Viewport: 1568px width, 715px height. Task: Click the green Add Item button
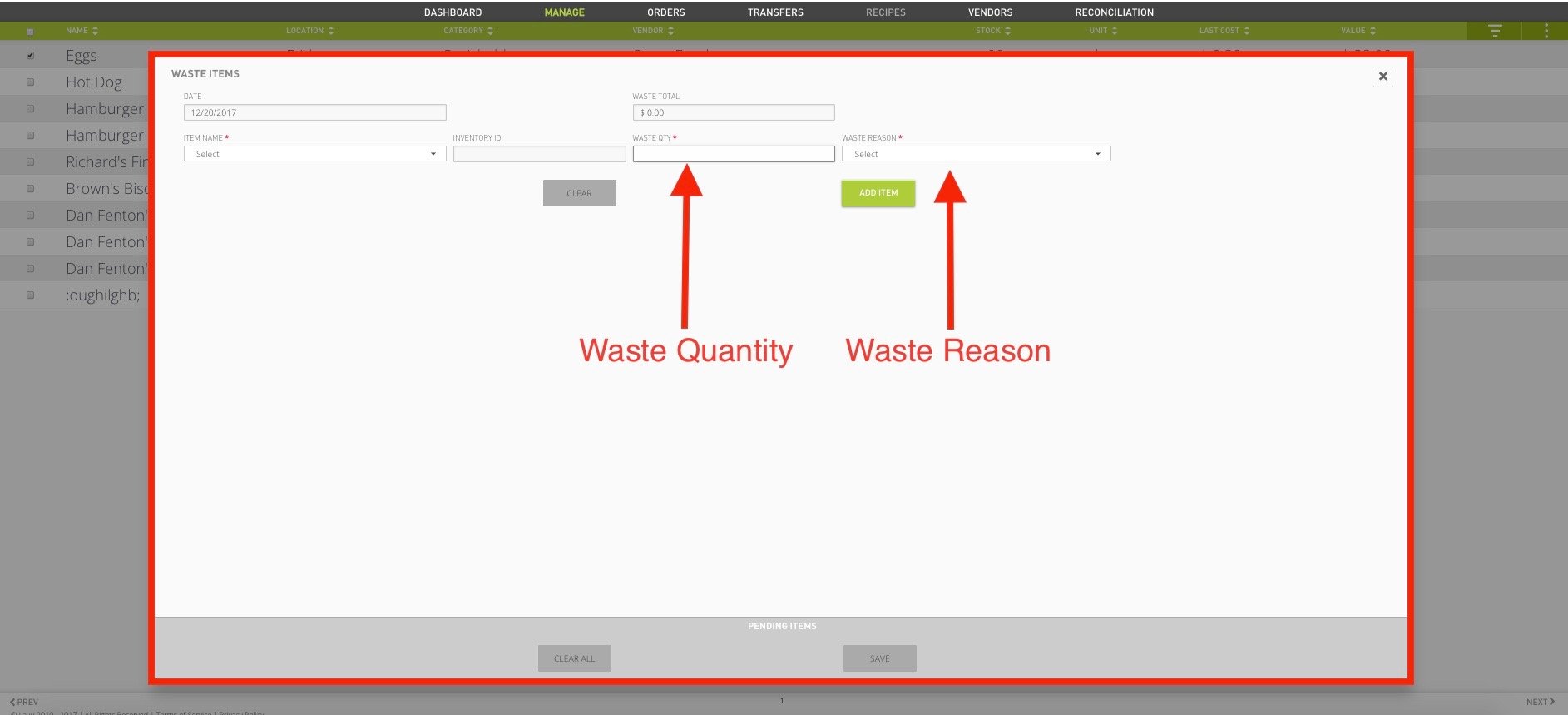tap(878, 193)
